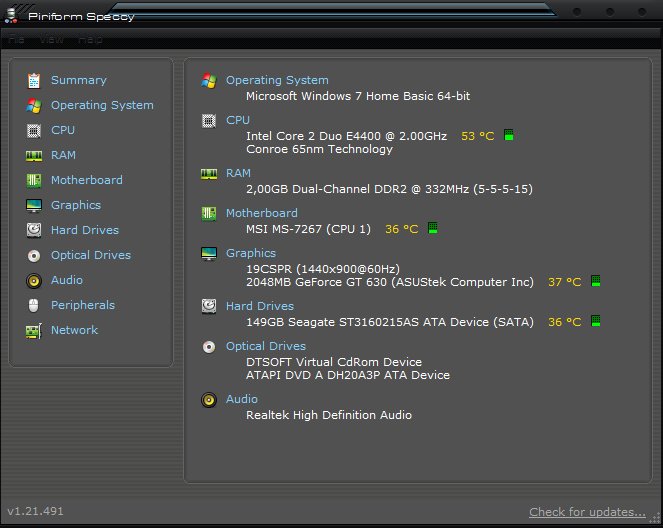The width and height of the screenshot is (663, 528).
Task: Open the Hard Drives section heading
Action: pos(260,306)
